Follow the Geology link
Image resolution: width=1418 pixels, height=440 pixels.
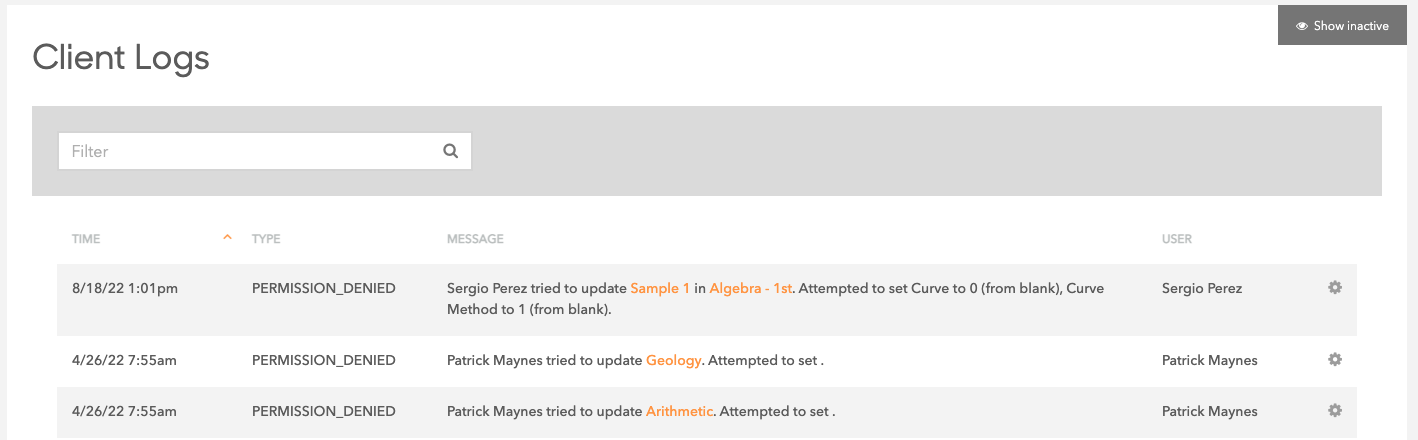[x=673, y=361]
